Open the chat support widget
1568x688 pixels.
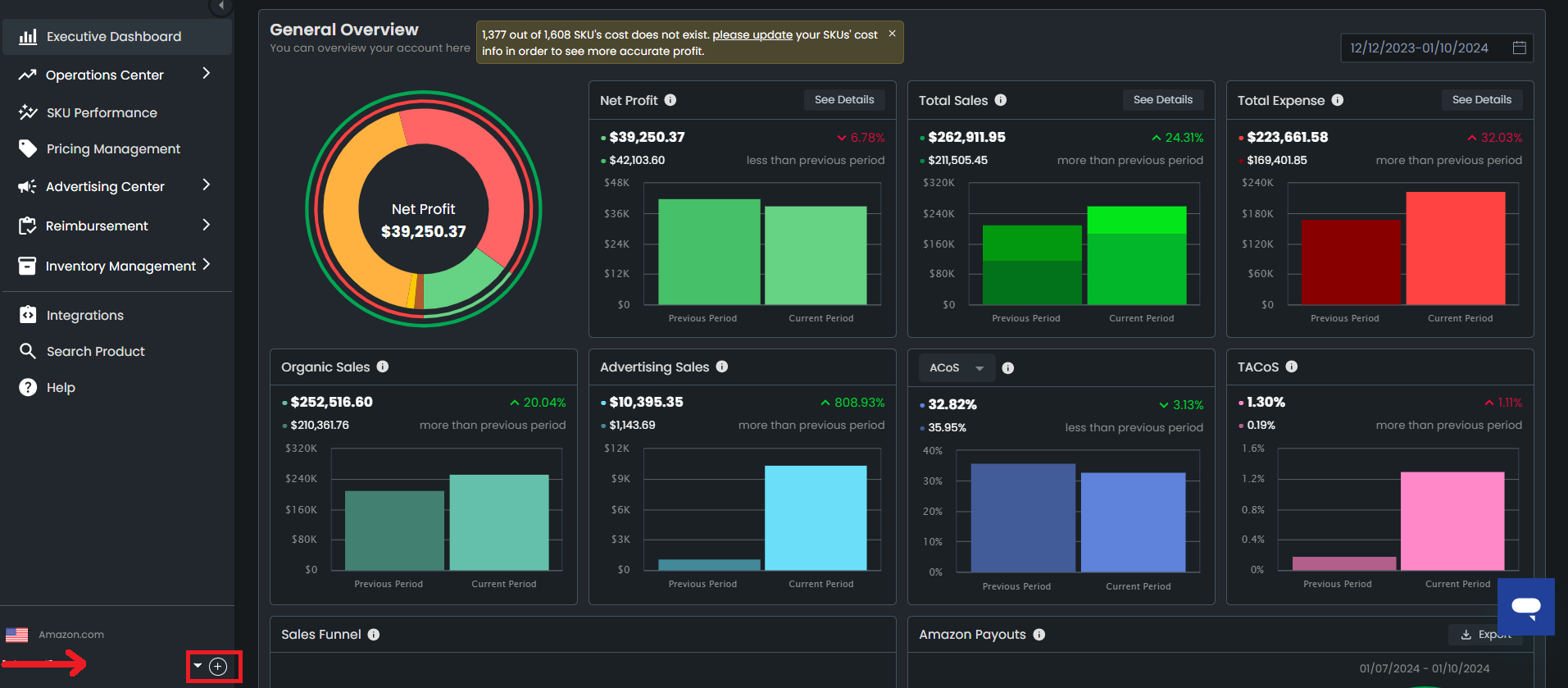click(1525, 607)
